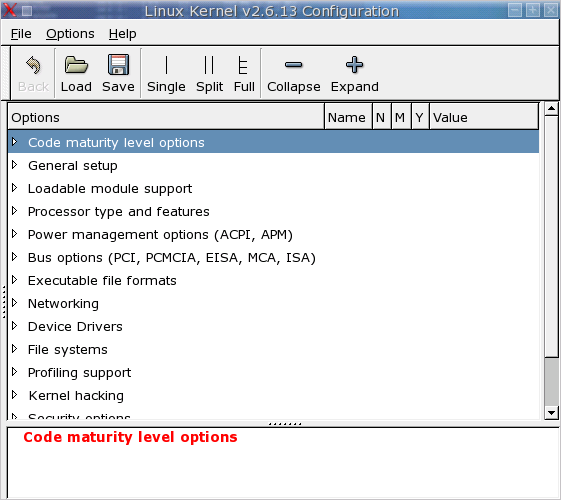Viewport: 561px width, 500px height.
Task: Switch to Split view mode icon
Action: pyautogui.click(x=209, y=65)
